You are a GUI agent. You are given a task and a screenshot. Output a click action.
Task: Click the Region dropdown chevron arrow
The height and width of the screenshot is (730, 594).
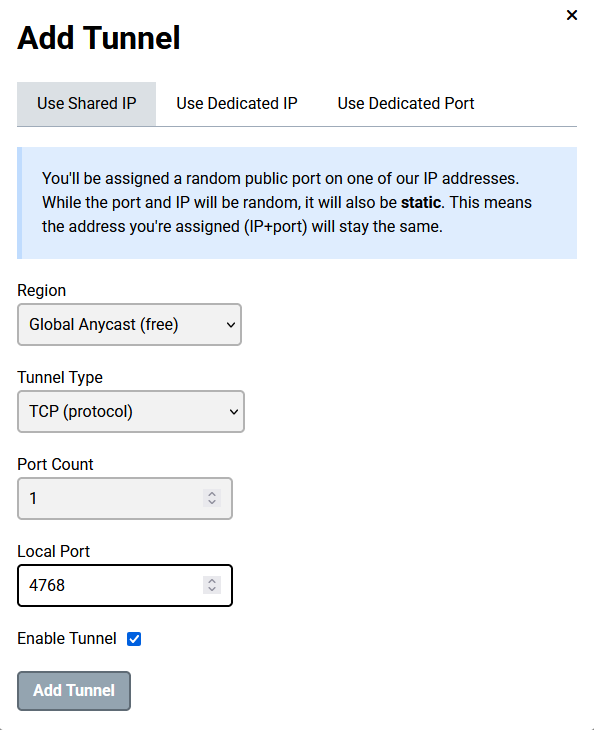pyautogui.click(x=231, y=325)
